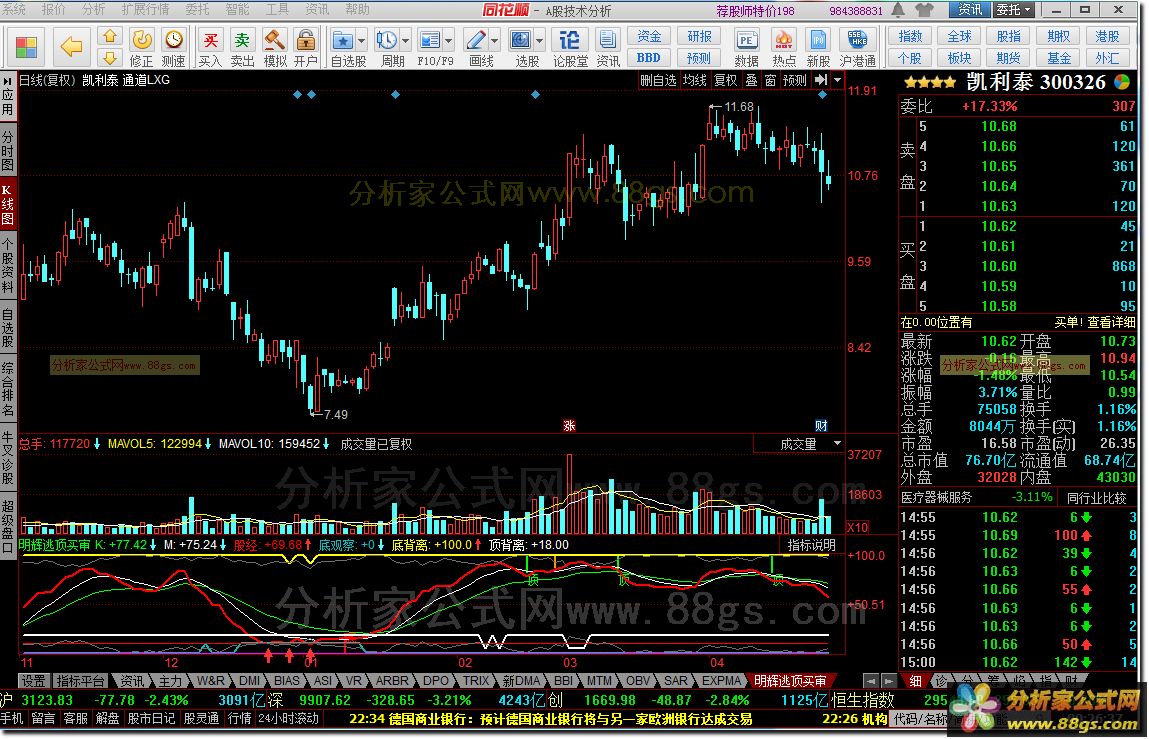1149x739 pixels.
Task: Open the 沪港通 SSE HKE icon
Action: pyautogui.click(x=857, y=40)
